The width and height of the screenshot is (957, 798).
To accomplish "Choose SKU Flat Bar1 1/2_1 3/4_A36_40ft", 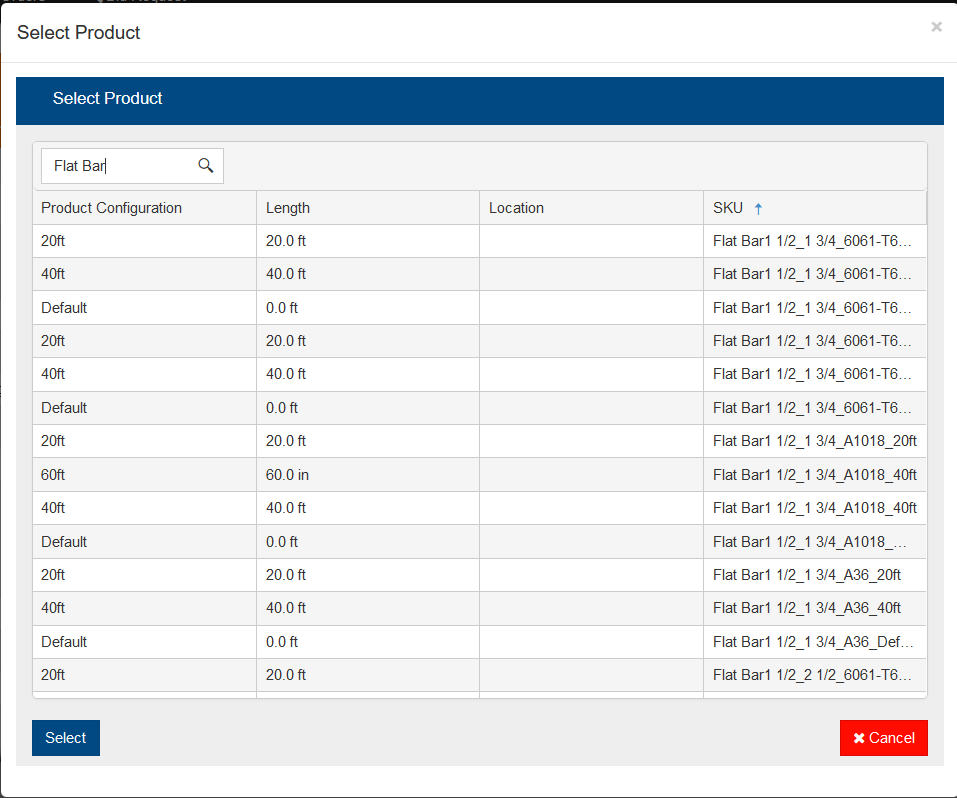I will point(806,608).
